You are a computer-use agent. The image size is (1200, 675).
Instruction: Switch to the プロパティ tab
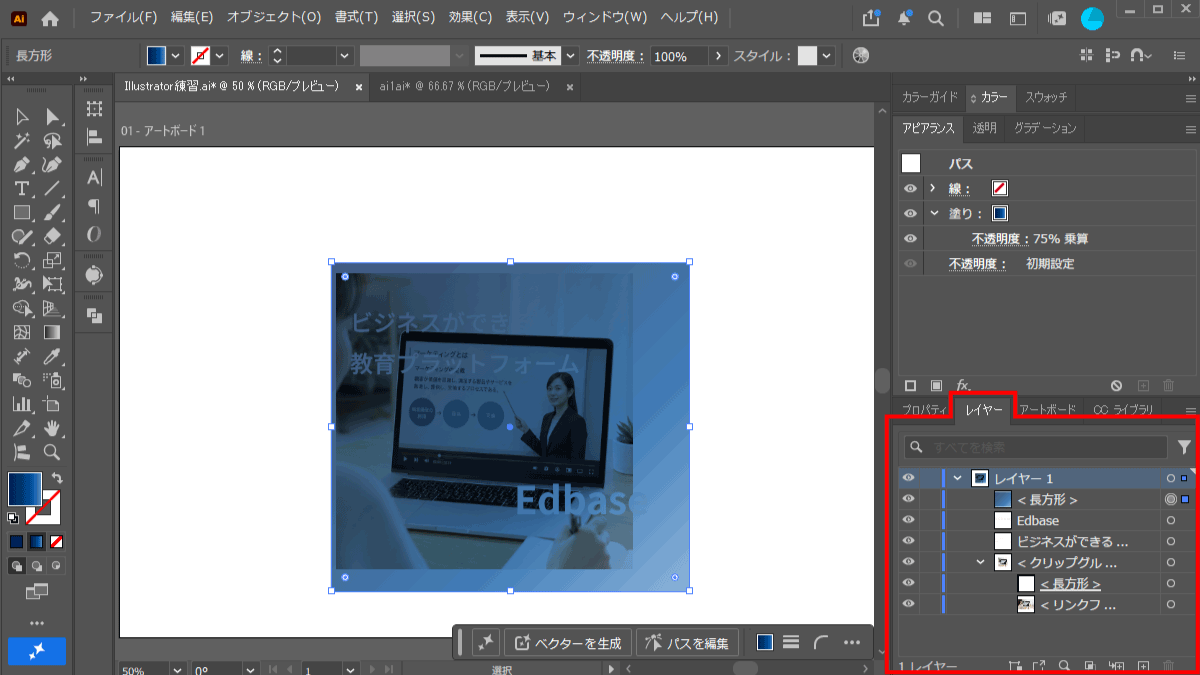click(x=924, y=409)
